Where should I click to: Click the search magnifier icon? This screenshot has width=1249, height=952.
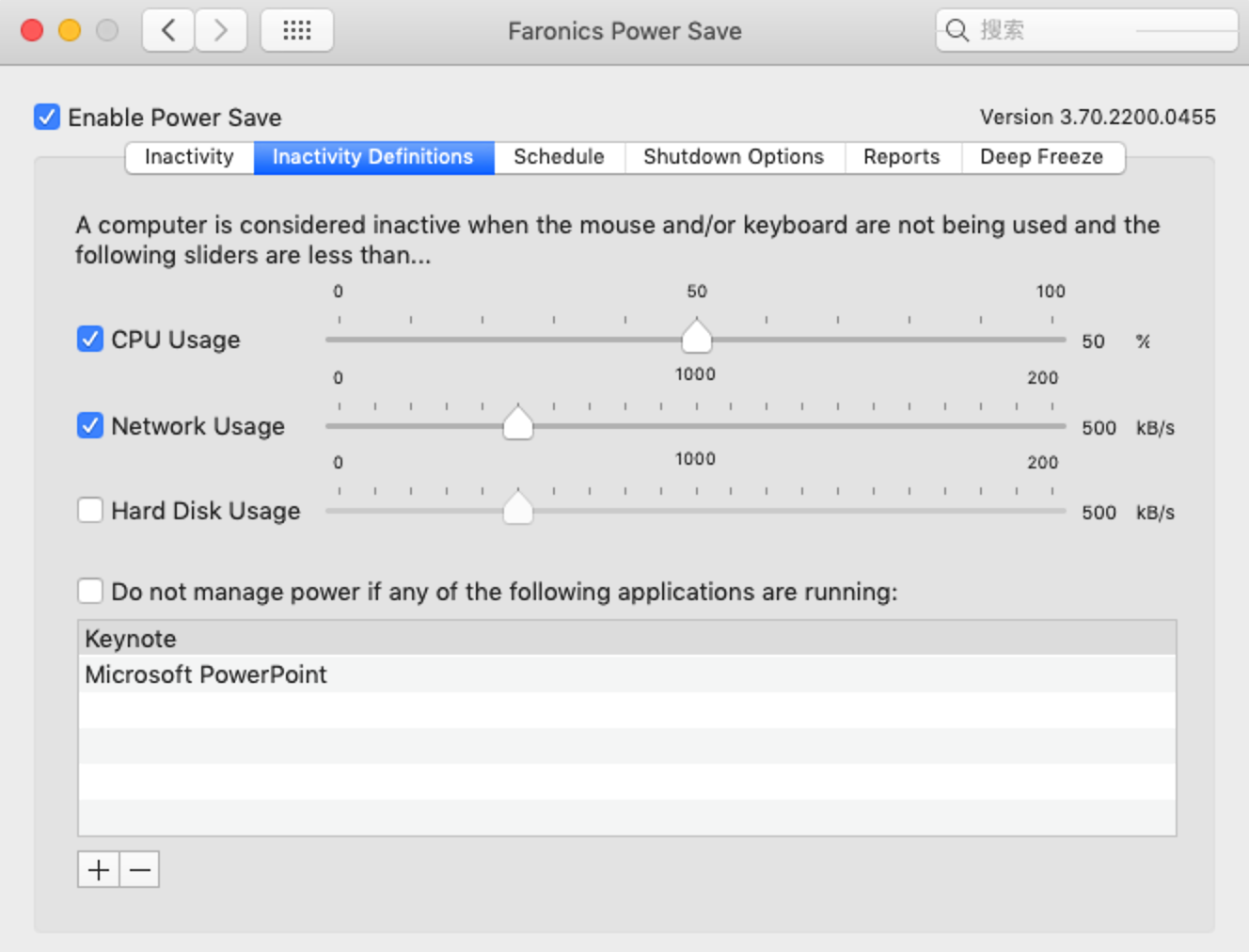tap(957, 30)
